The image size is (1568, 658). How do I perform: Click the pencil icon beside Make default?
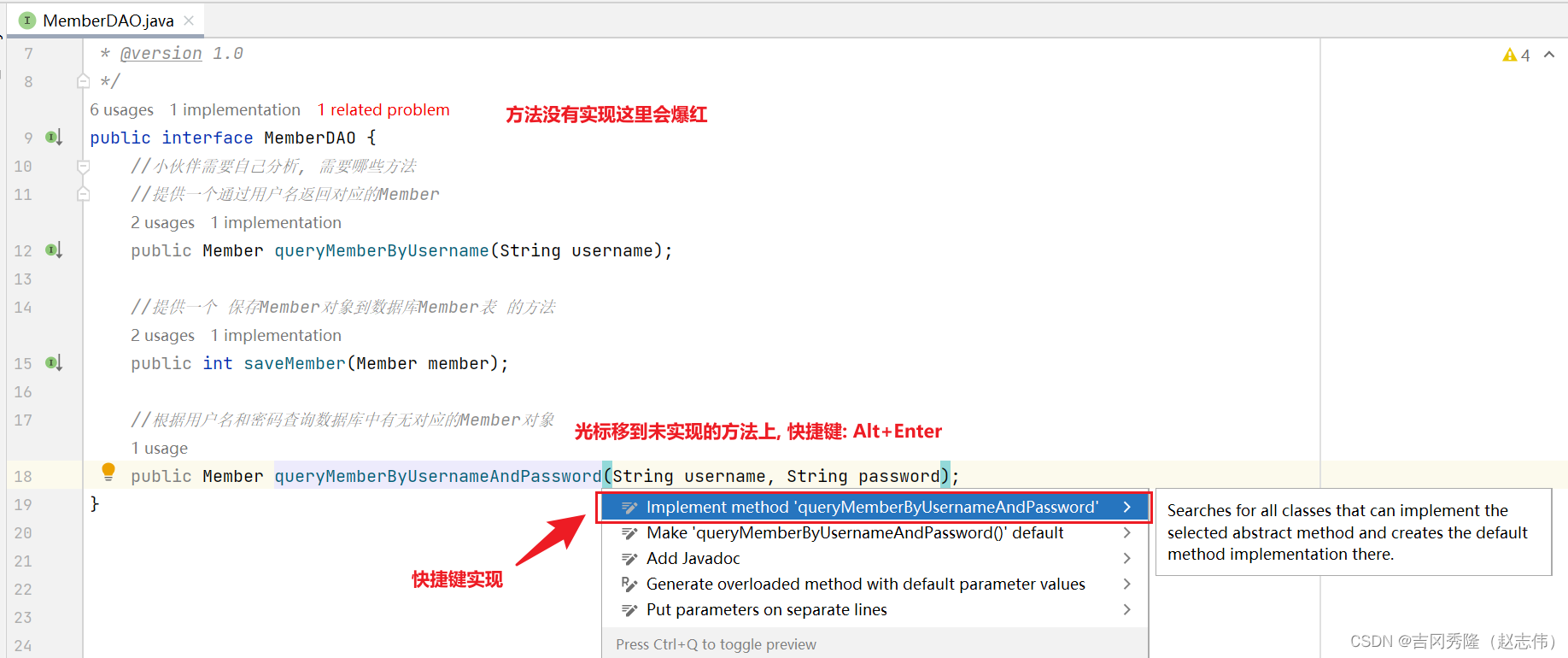pyautogui.click(x=629, y=533)
